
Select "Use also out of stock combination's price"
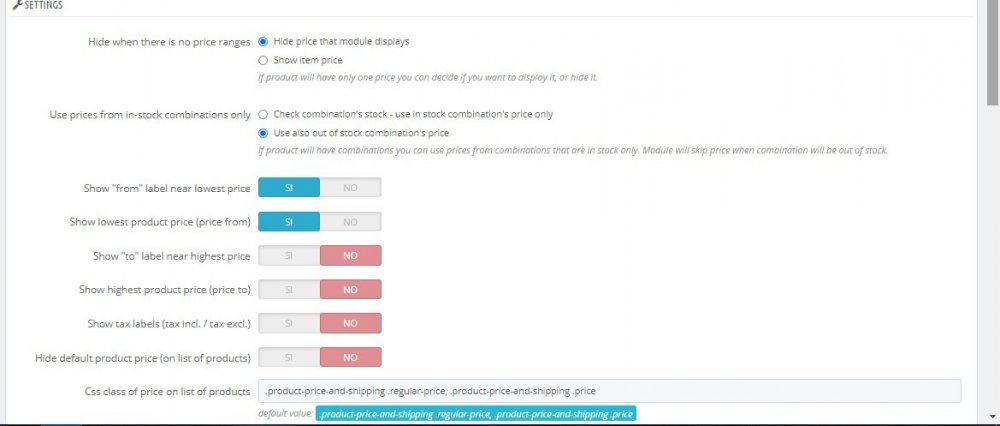(x=263, y=133)
